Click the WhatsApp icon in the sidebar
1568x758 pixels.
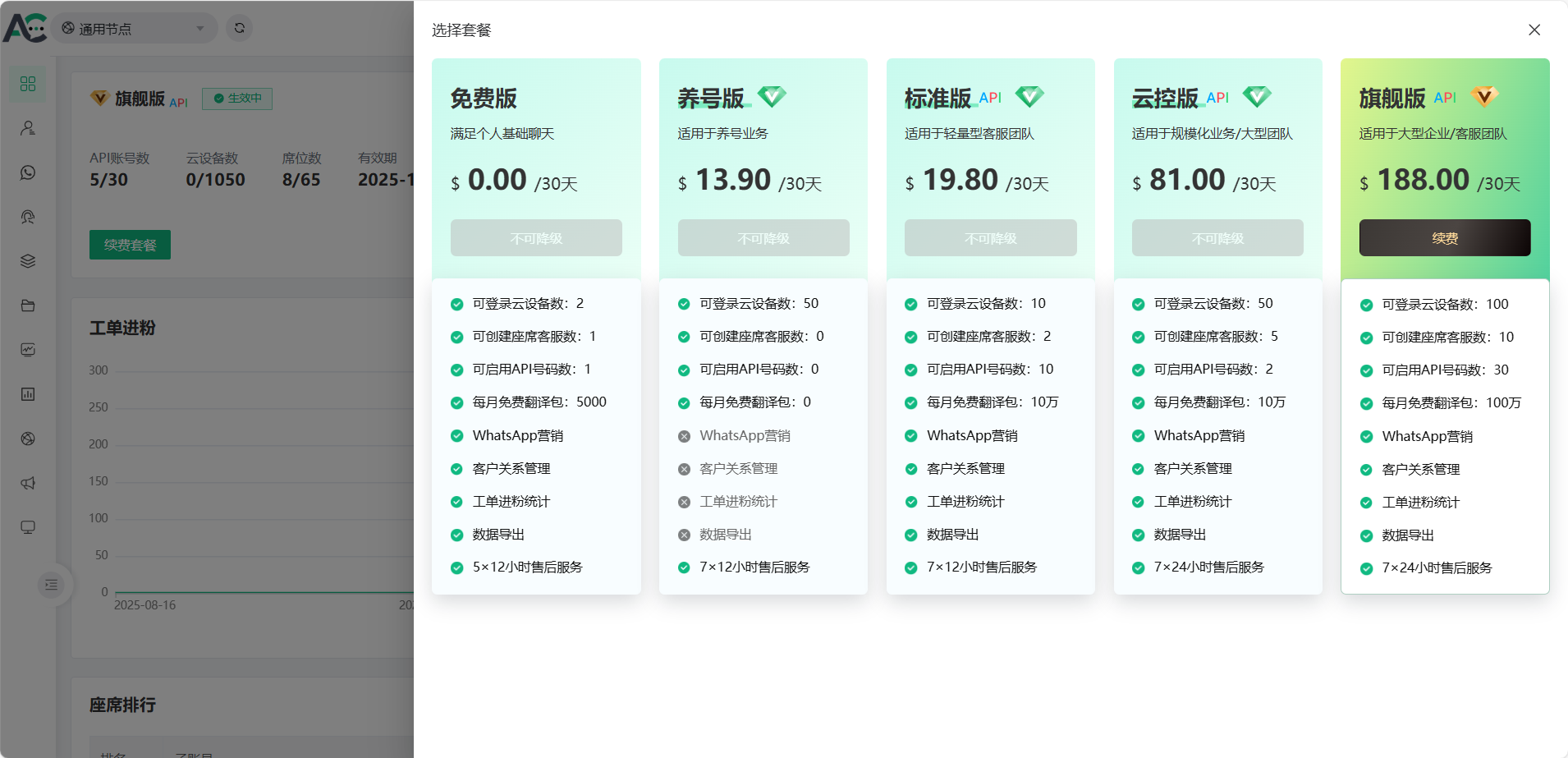[x=28, y=172]
